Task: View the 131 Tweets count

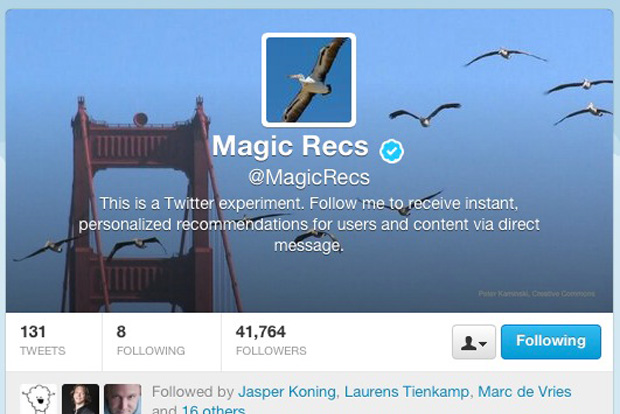Action: click(43, 340)
